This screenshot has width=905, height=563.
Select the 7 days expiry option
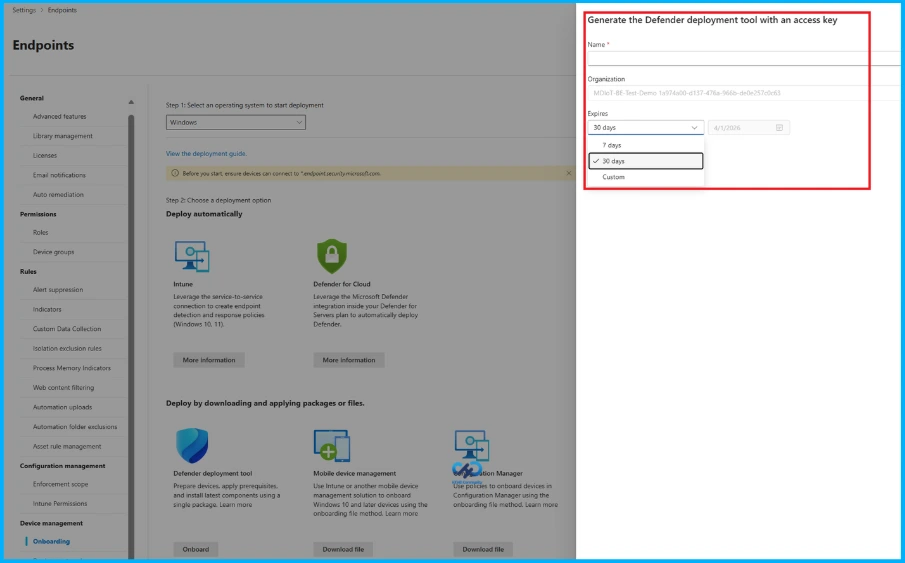[x=645, y=145]
